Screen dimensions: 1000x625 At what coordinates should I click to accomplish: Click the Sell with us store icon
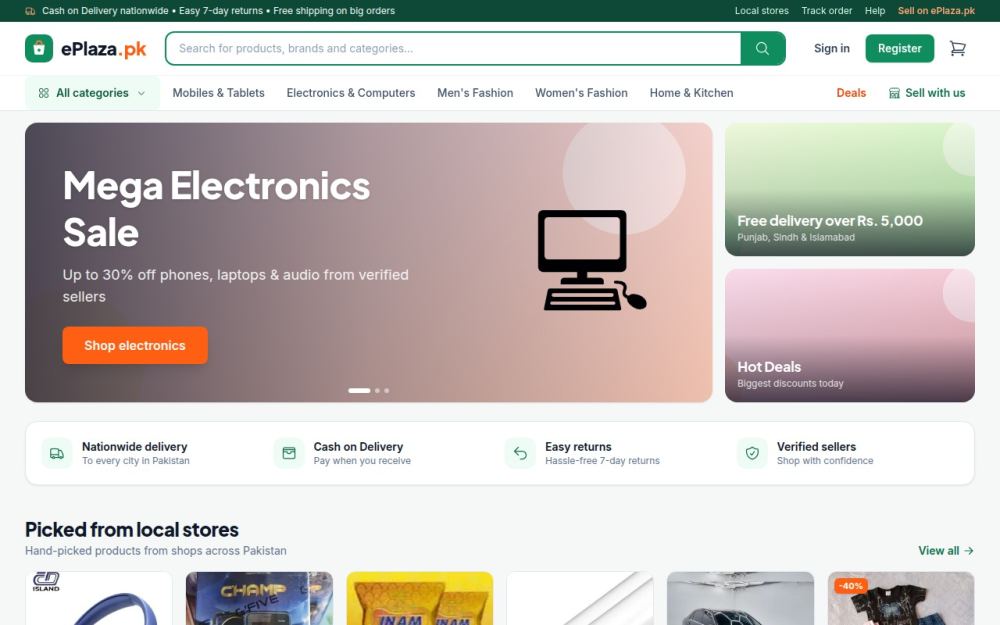point(894,93)
